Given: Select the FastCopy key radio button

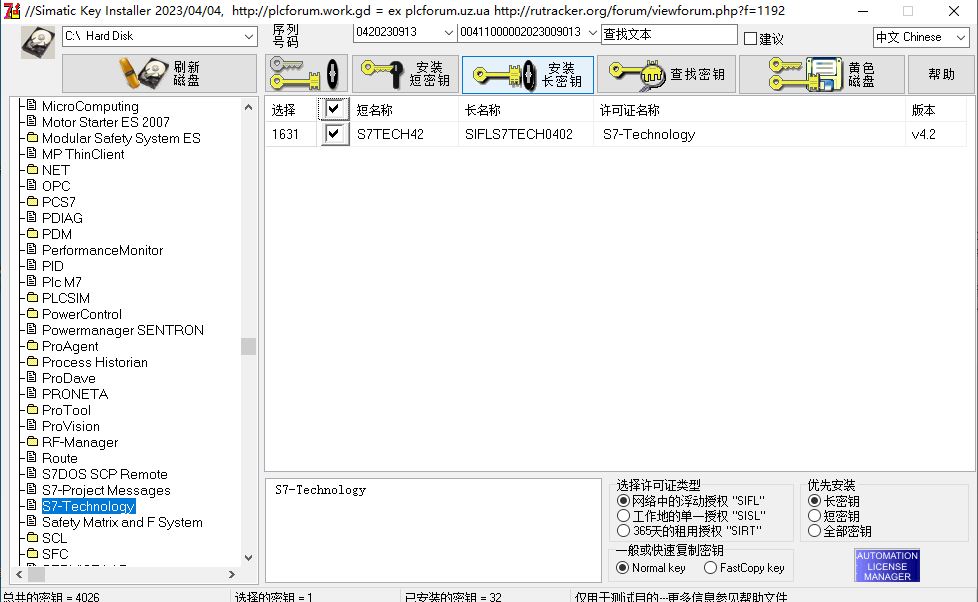Looking at the screenshot, I should [710, 568].
